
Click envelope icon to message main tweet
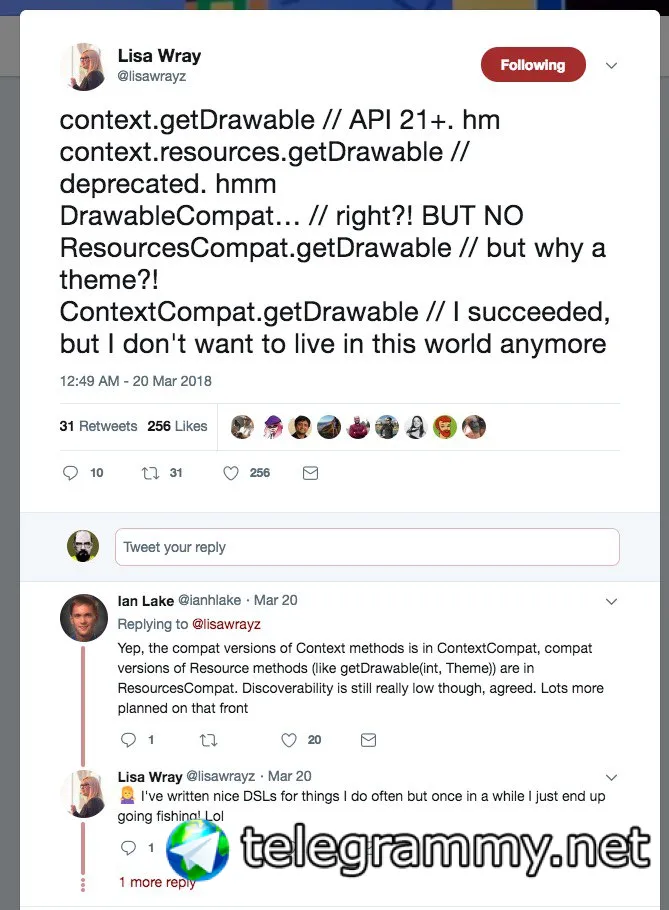coord(310,473)
